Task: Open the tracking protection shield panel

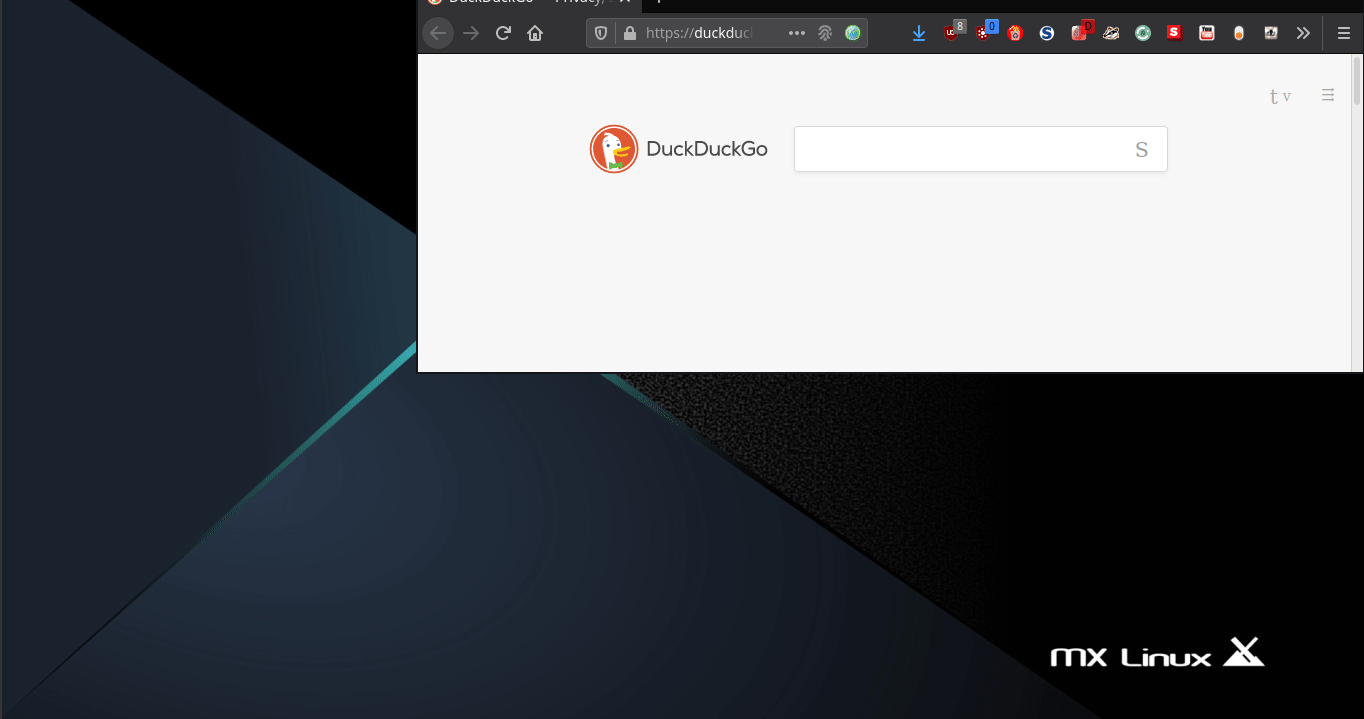Action: point(601,33)
